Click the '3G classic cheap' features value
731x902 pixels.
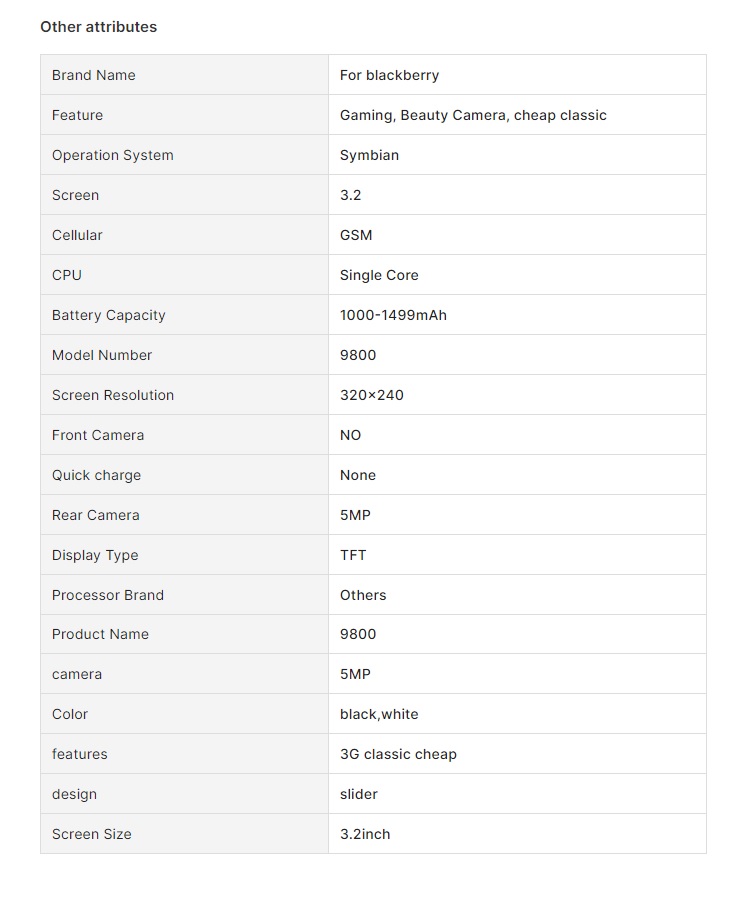tap(398, 754)
